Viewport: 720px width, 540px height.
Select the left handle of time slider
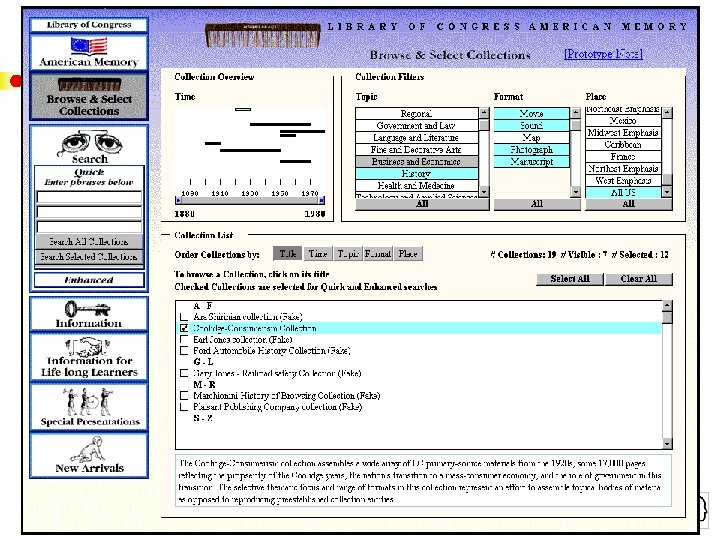(x=178, y=200)
